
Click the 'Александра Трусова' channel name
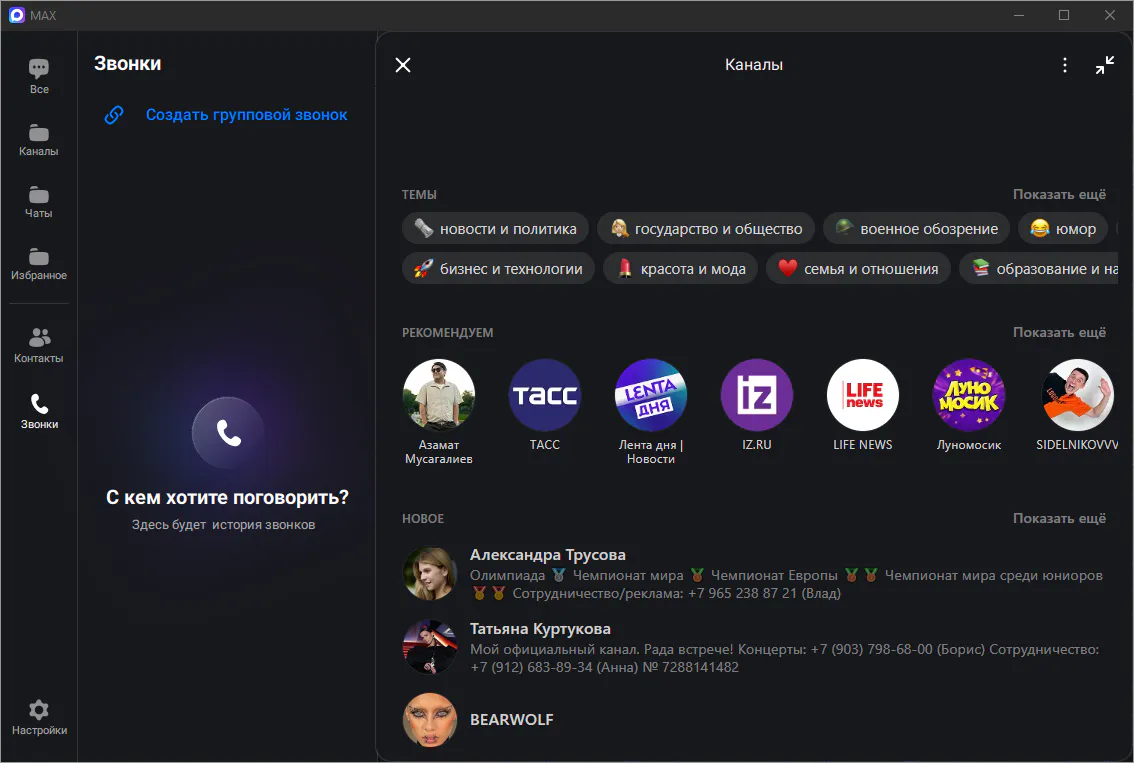(547, 555)
